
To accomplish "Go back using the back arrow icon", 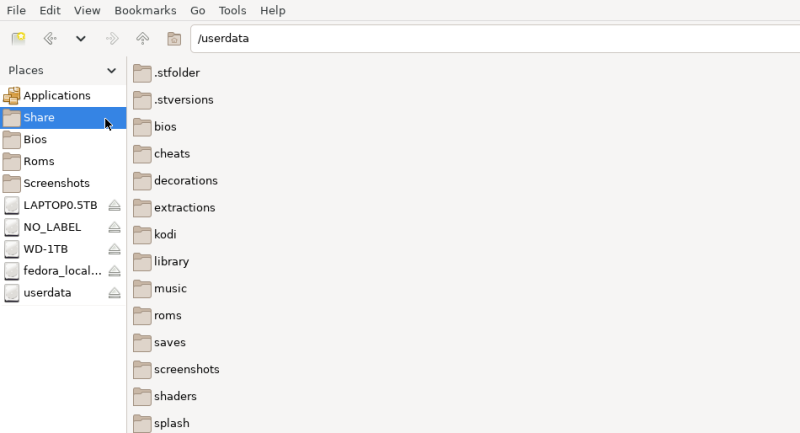I will coord(50,38).
